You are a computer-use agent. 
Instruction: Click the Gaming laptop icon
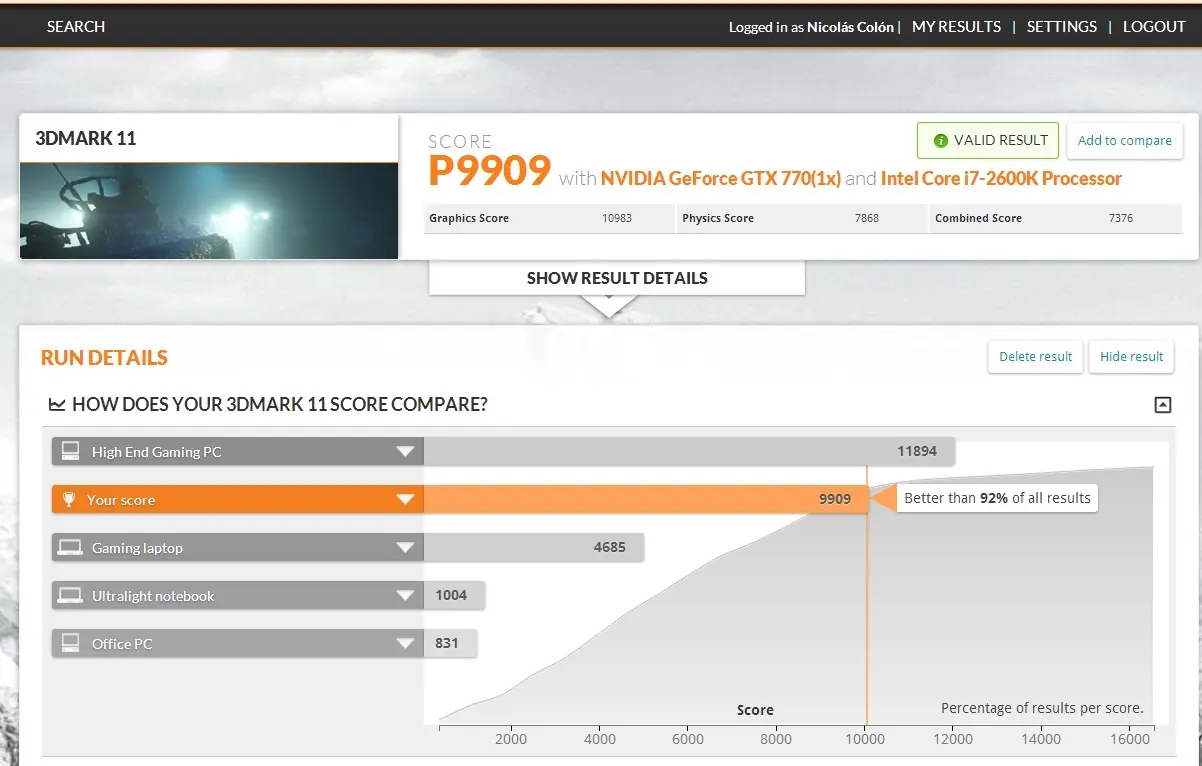(70, 547)
